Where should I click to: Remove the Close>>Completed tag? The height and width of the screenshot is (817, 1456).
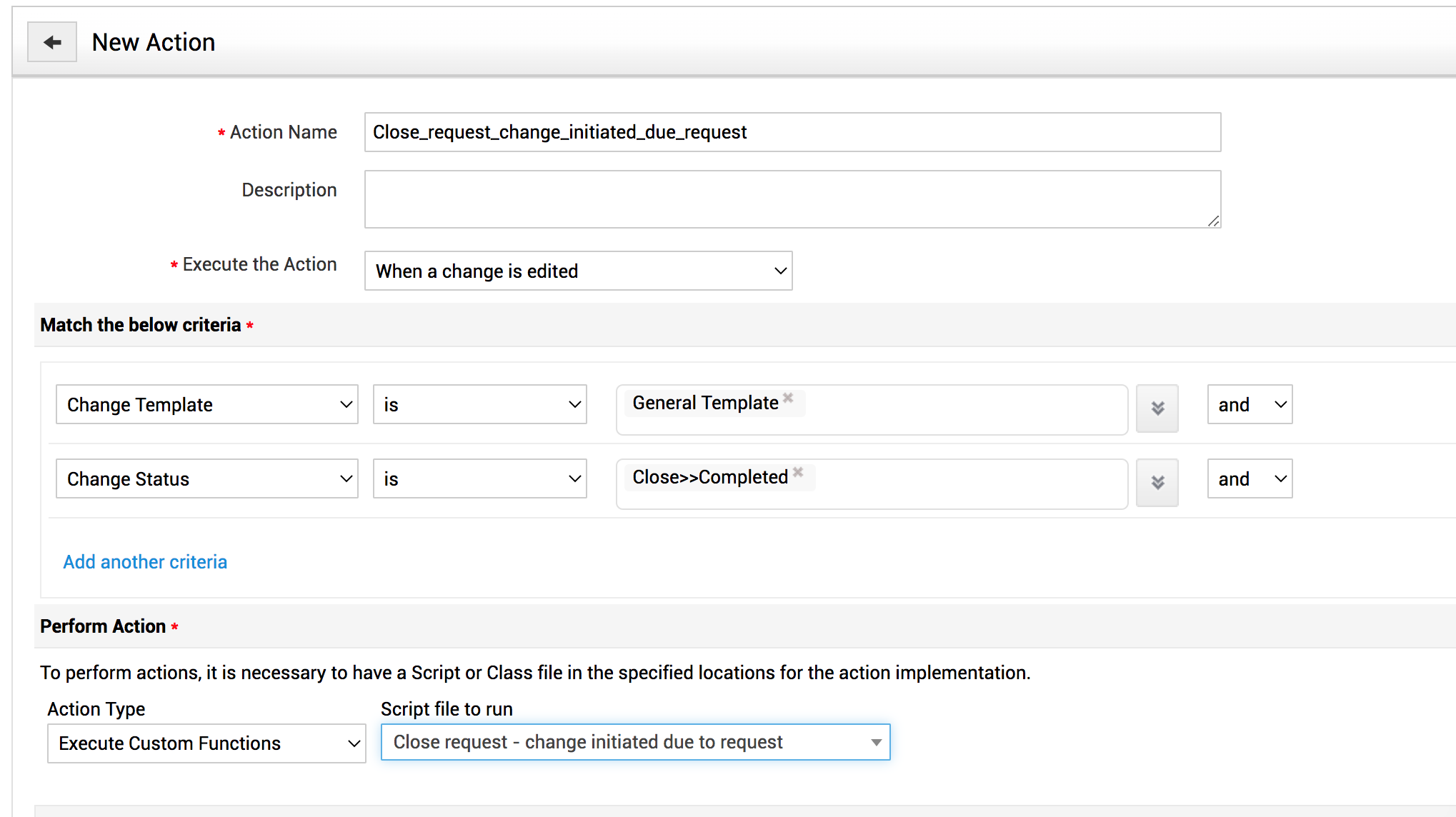[x=798, y=472]
